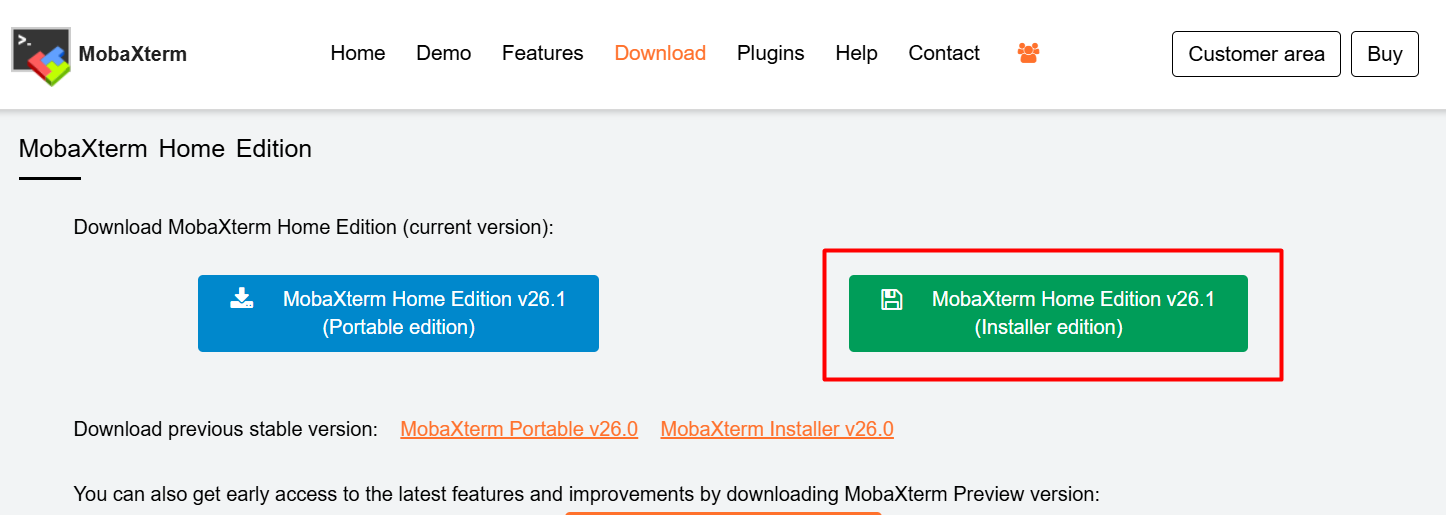This screenshot has width=1446, height=515.
Task: Click the download arrow icon on blue button
Action: coord(242,298)
